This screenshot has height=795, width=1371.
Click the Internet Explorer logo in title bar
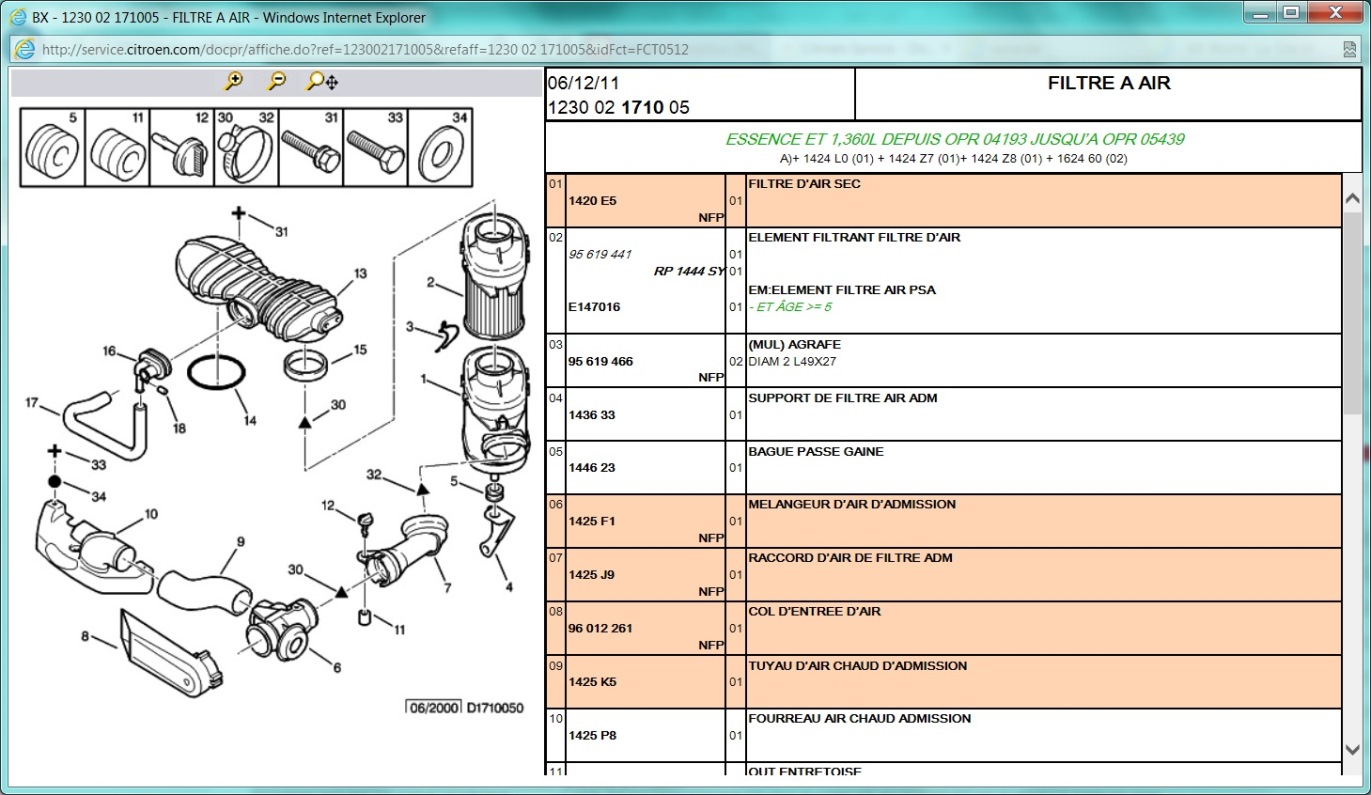coord(17,17)
